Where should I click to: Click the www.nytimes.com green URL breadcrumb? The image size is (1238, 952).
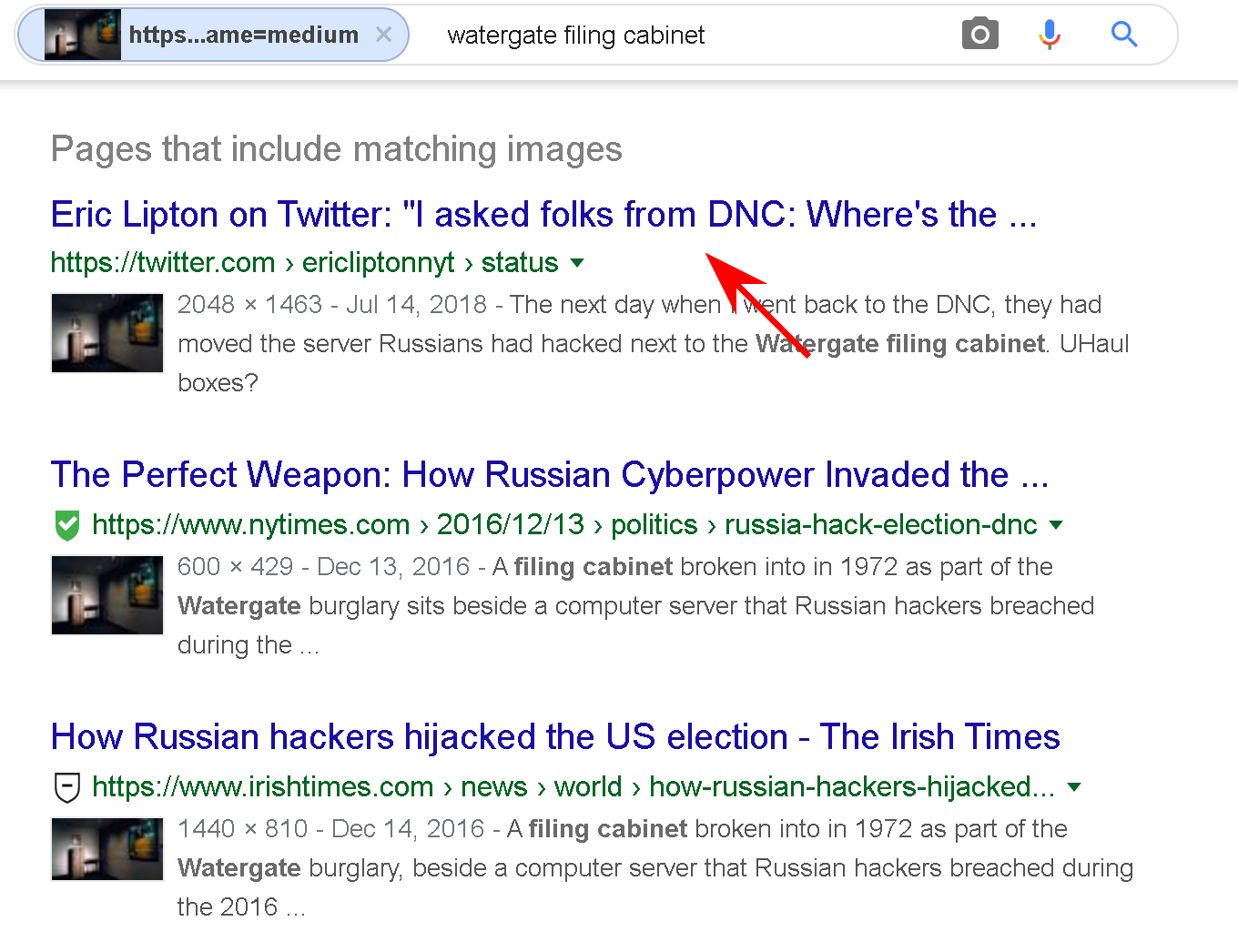pyautogui.click(x=250, y=525)
